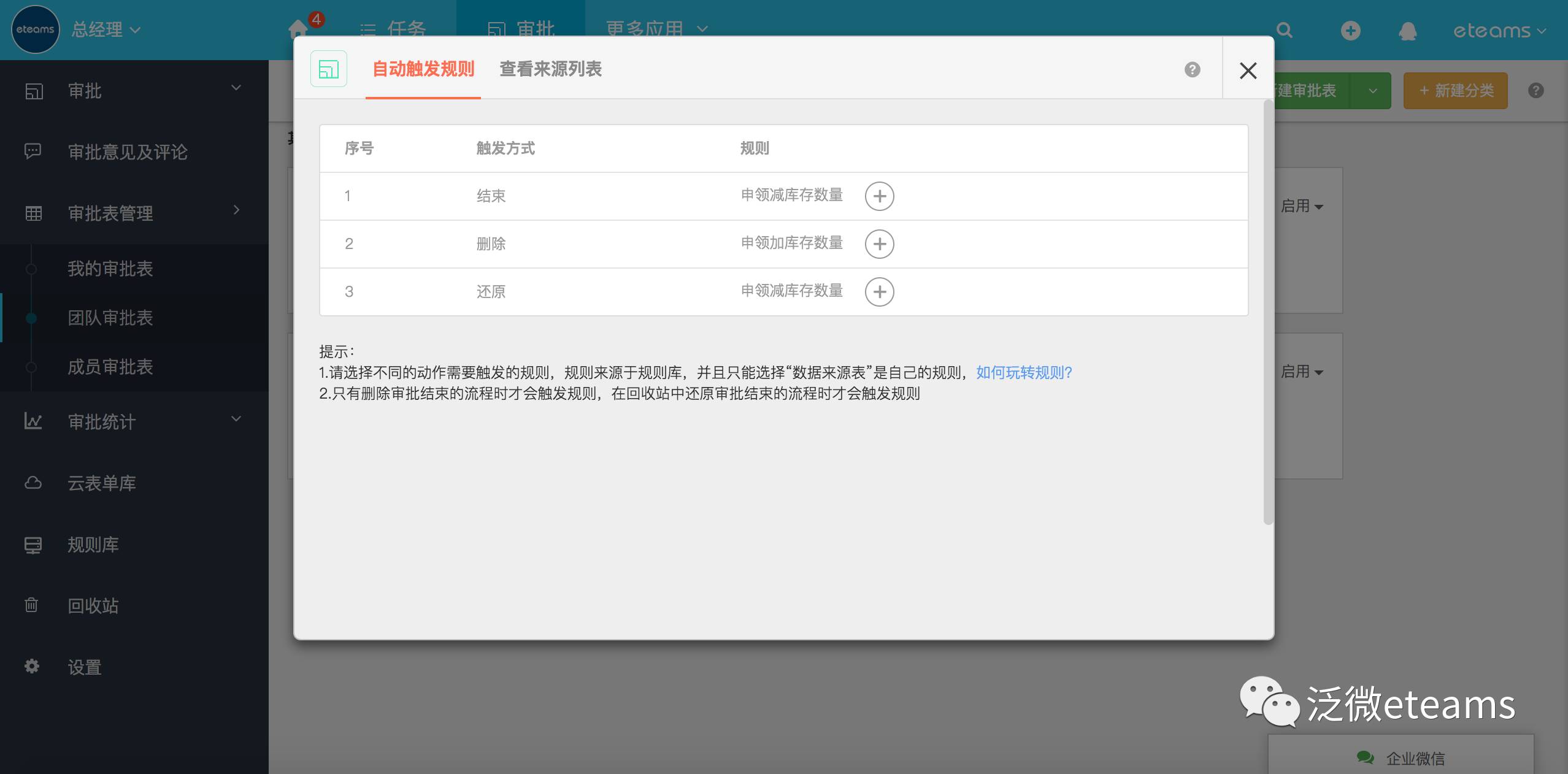Select 自动触发规则 tab
The width and height of the screenshot is (1568, 774).
(423, 69)
